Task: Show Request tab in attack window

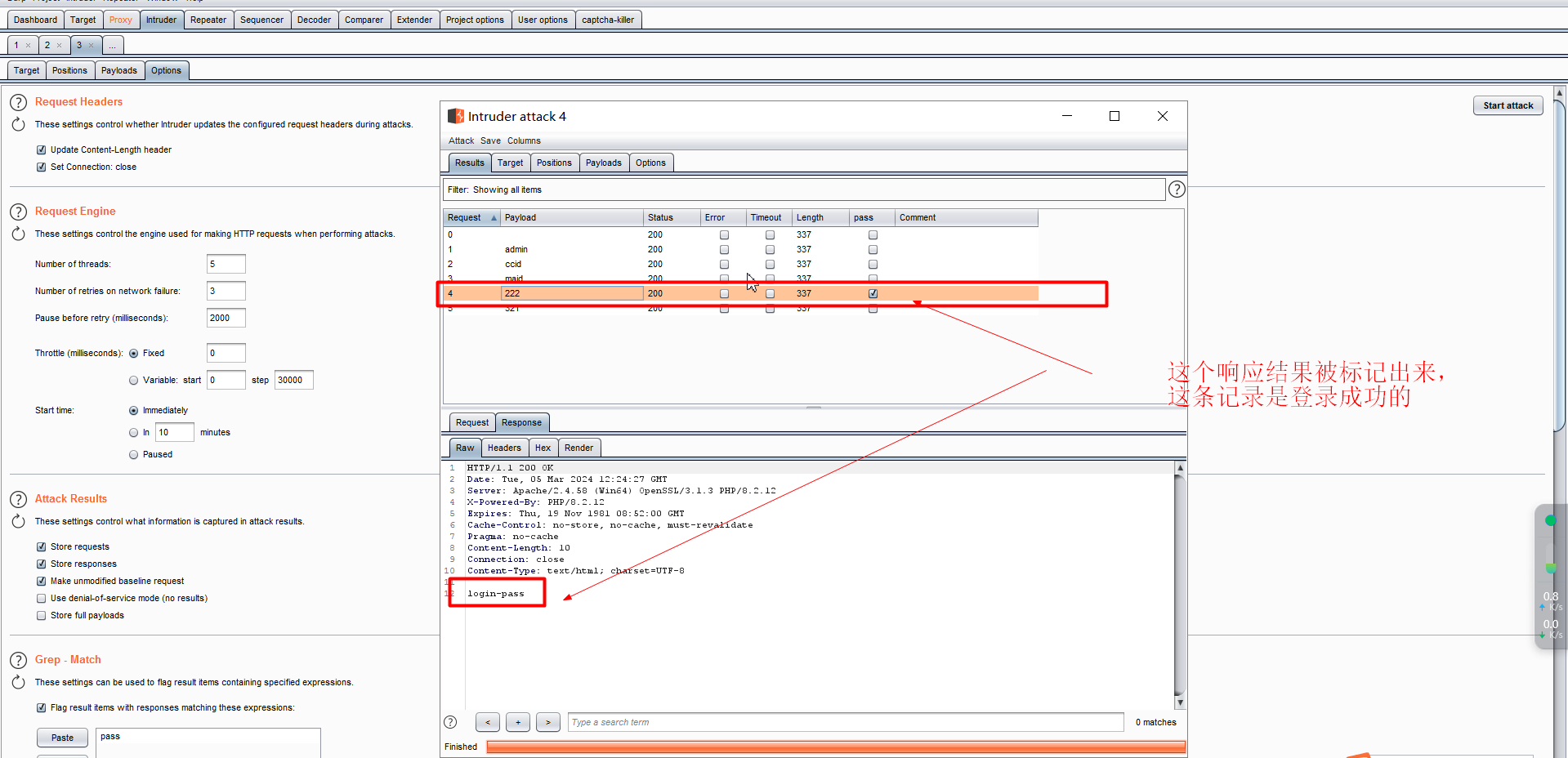Action: [472, 423]
